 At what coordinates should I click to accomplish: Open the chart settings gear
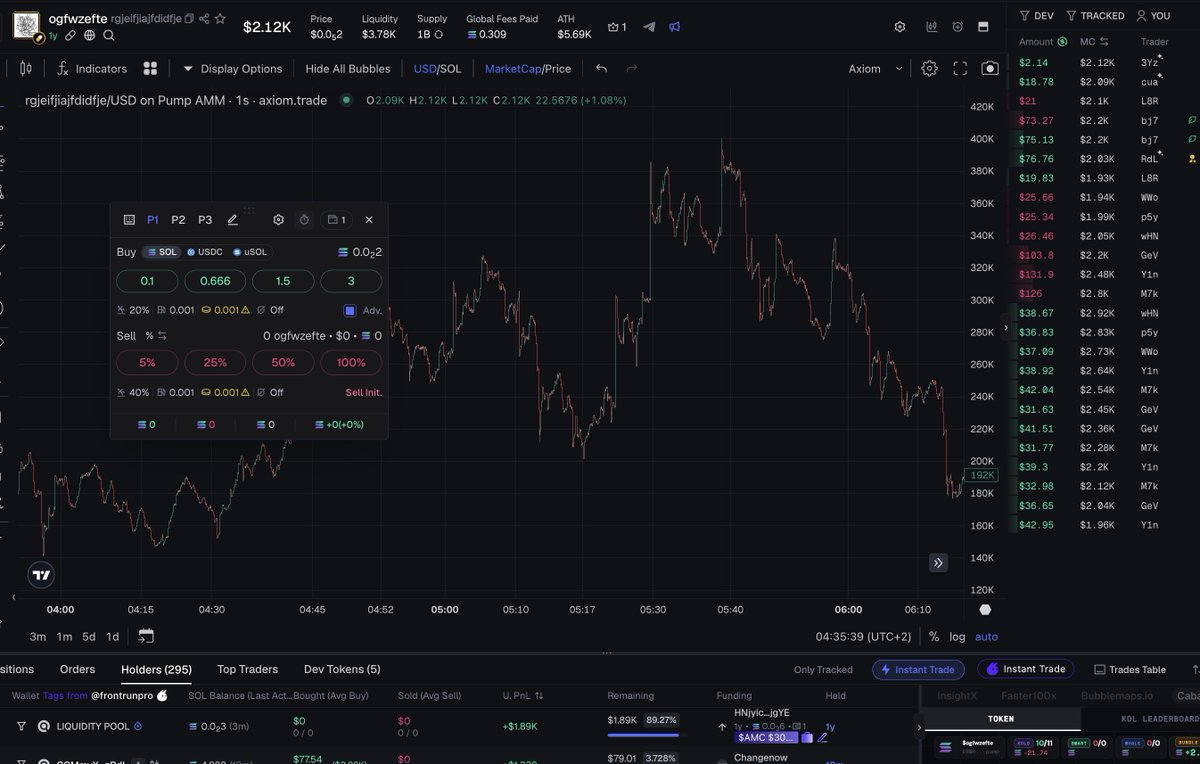pos(929,68)
